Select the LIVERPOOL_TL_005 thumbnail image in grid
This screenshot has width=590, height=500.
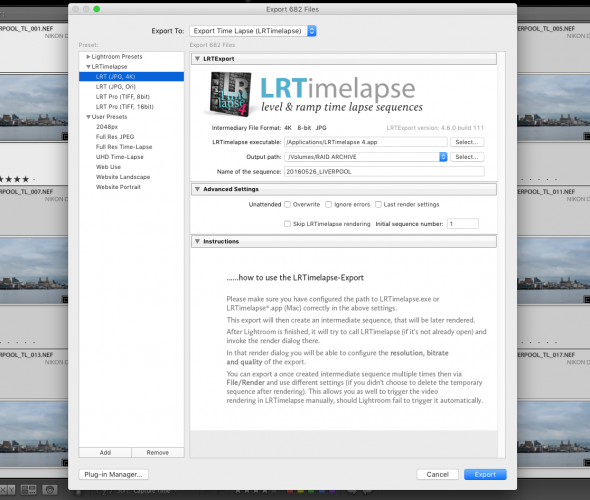coord(554,108)
